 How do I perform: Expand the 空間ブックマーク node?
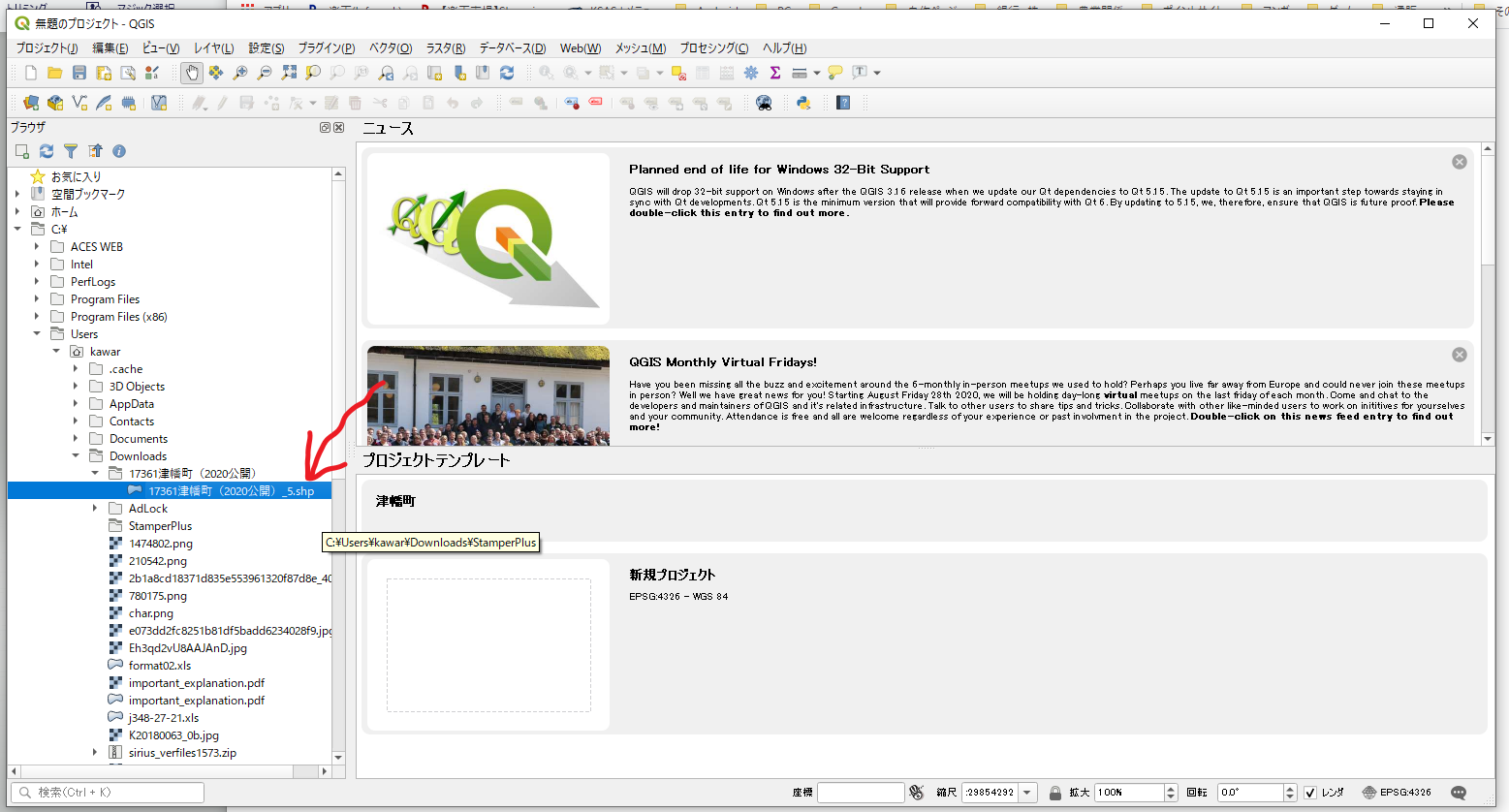17,195
